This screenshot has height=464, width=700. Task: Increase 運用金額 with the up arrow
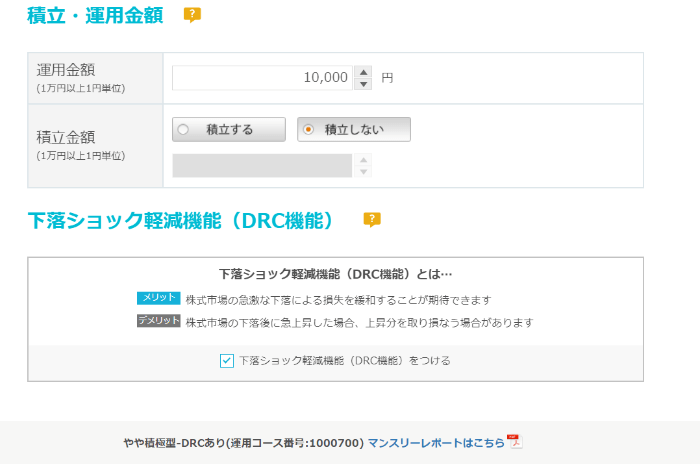point(363,72)
